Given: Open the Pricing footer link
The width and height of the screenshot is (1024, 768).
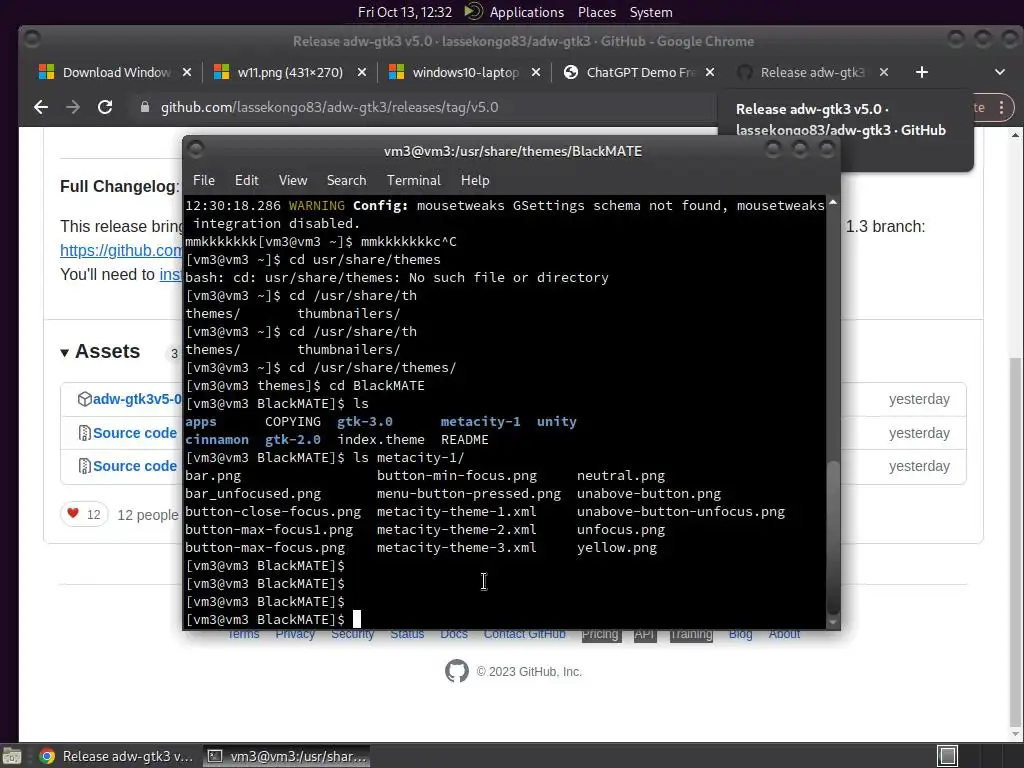Looking at the screenshot, I should click(600, 634).
